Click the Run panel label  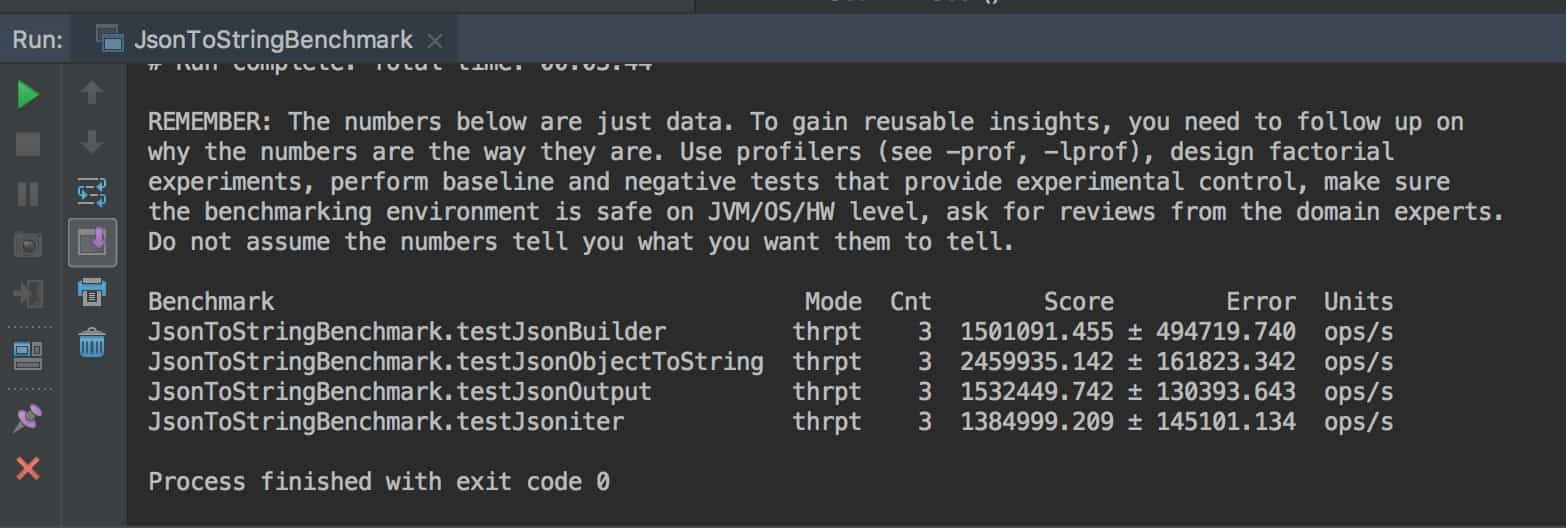38,40
